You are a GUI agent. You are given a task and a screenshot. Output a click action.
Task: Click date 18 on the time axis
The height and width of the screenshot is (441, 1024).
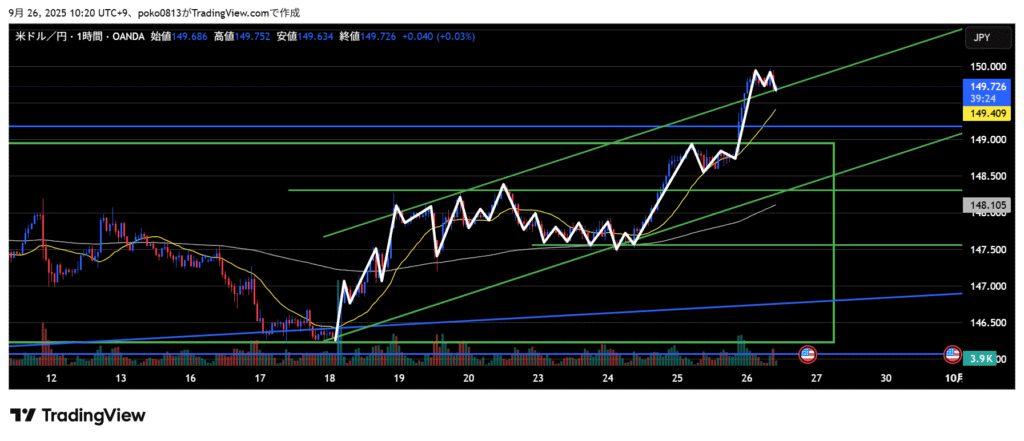(x=330, y=379)
